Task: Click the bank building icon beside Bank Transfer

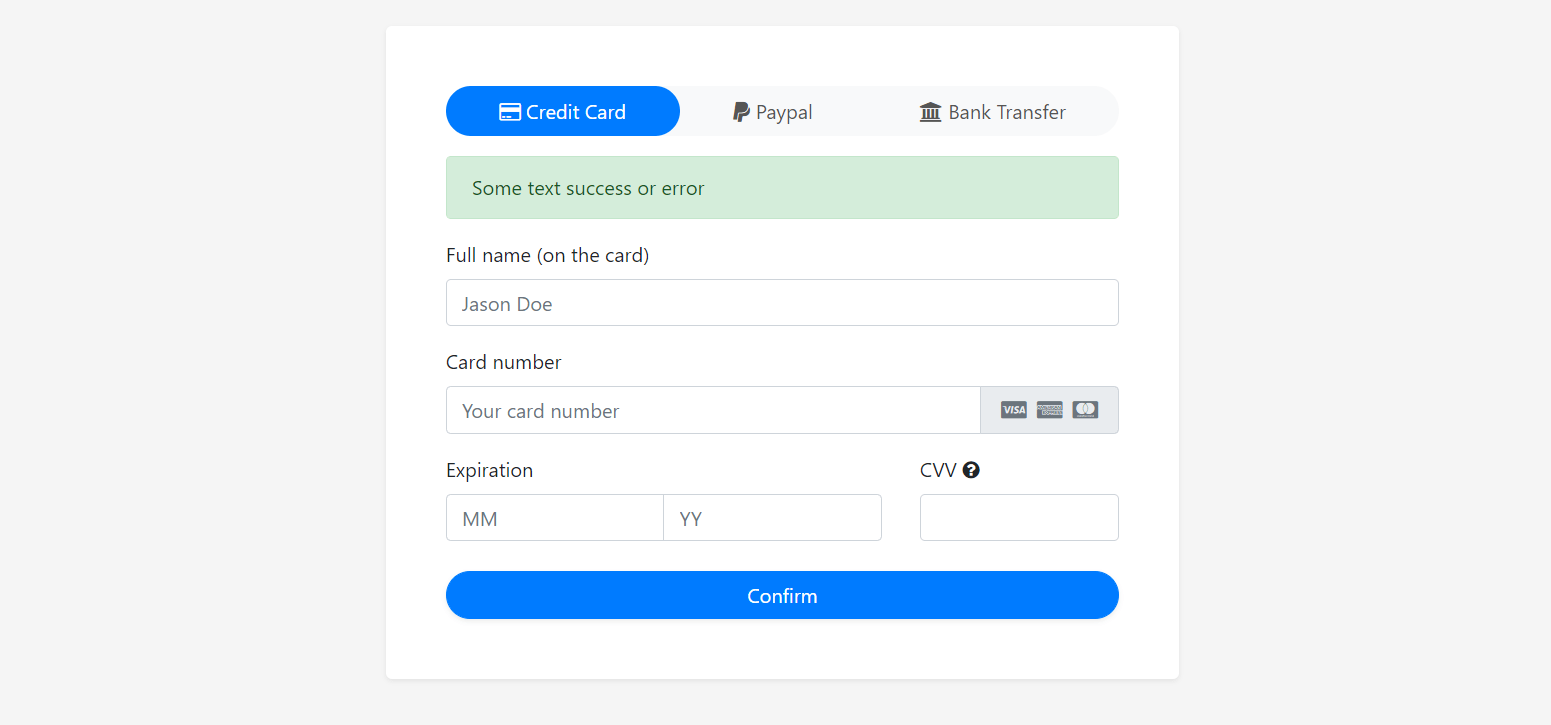Action: 930,111
